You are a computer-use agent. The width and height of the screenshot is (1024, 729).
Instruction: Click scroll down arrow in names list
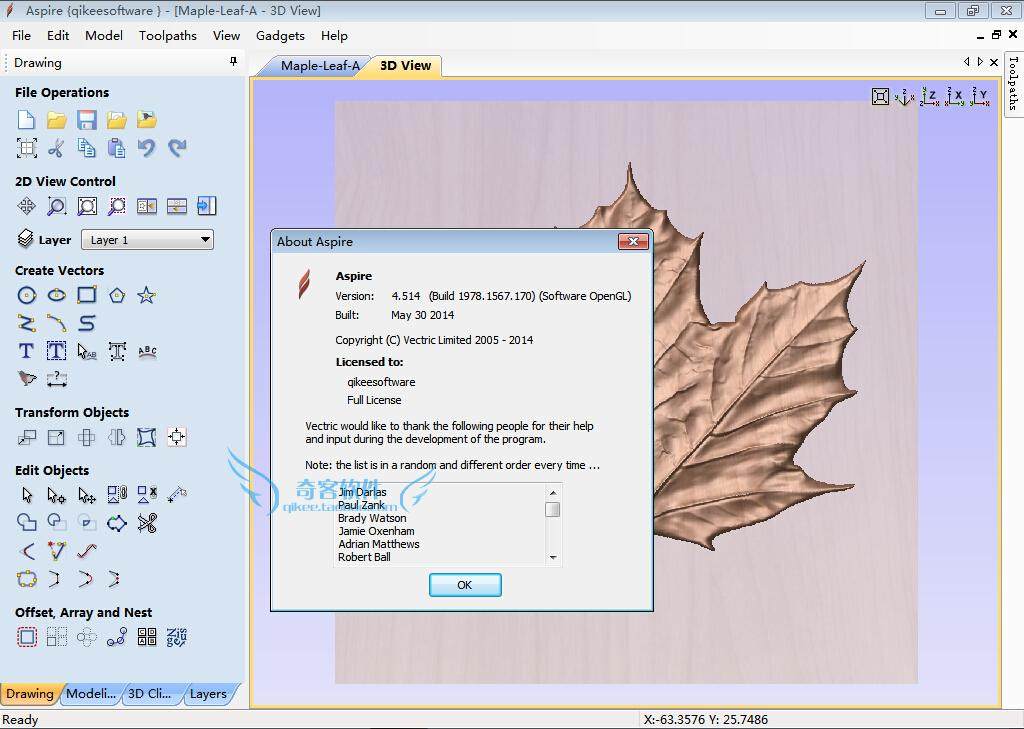point(553,558)
